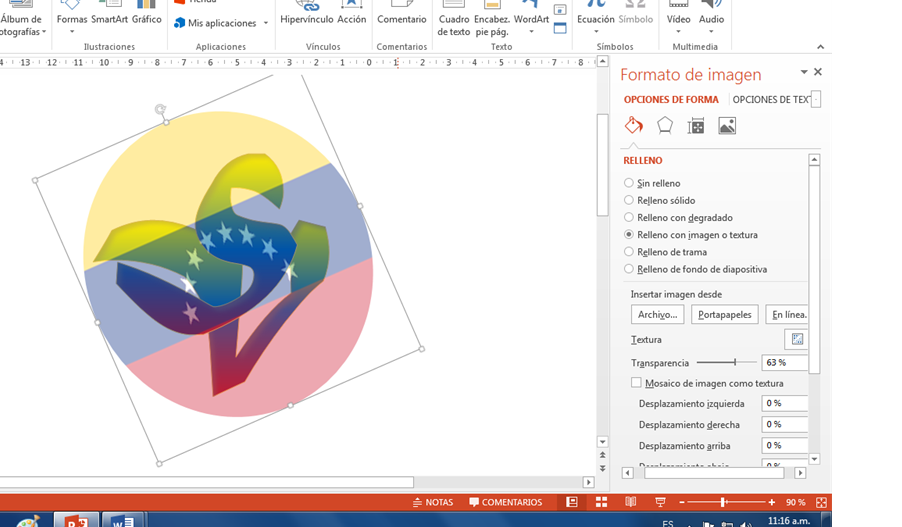Switch to Normal view in status bar
Screen dimensions: 902x527
click(571, 502)
